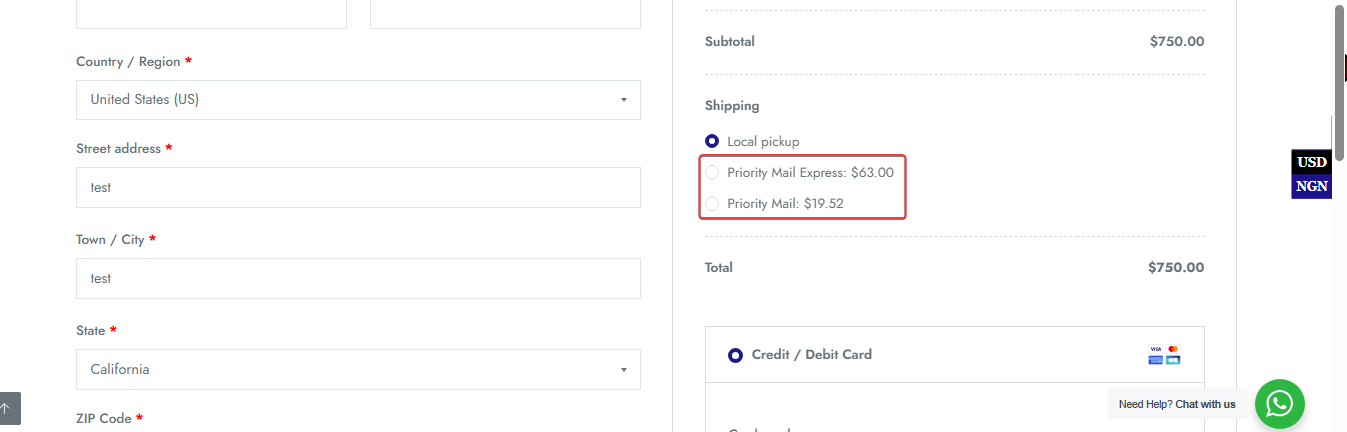Open the Country / Region dropdown
Screen dimensions: 1347x432
[x=358, y=100]
